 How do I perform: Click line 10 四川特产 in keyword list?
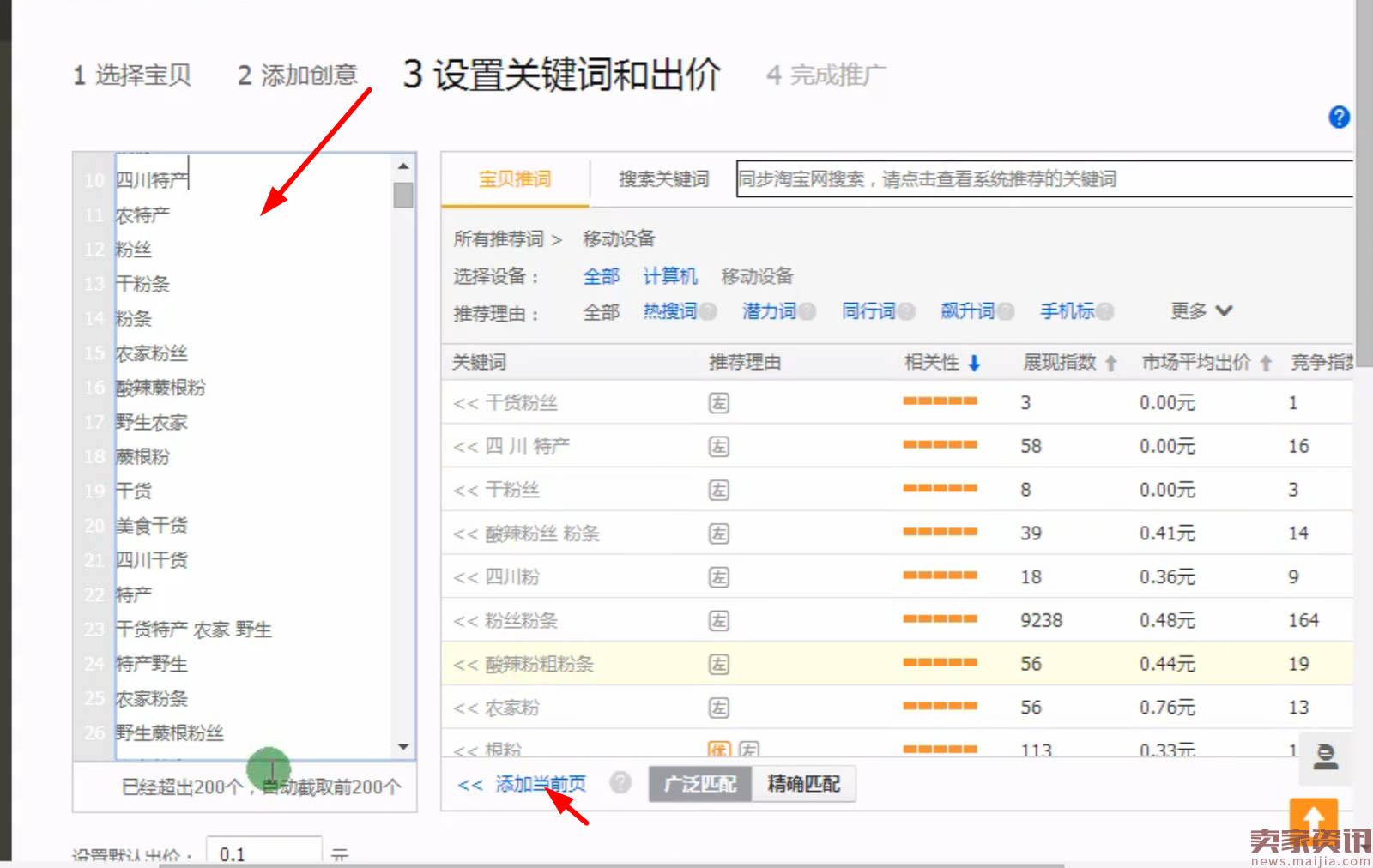tap(152, 180)
